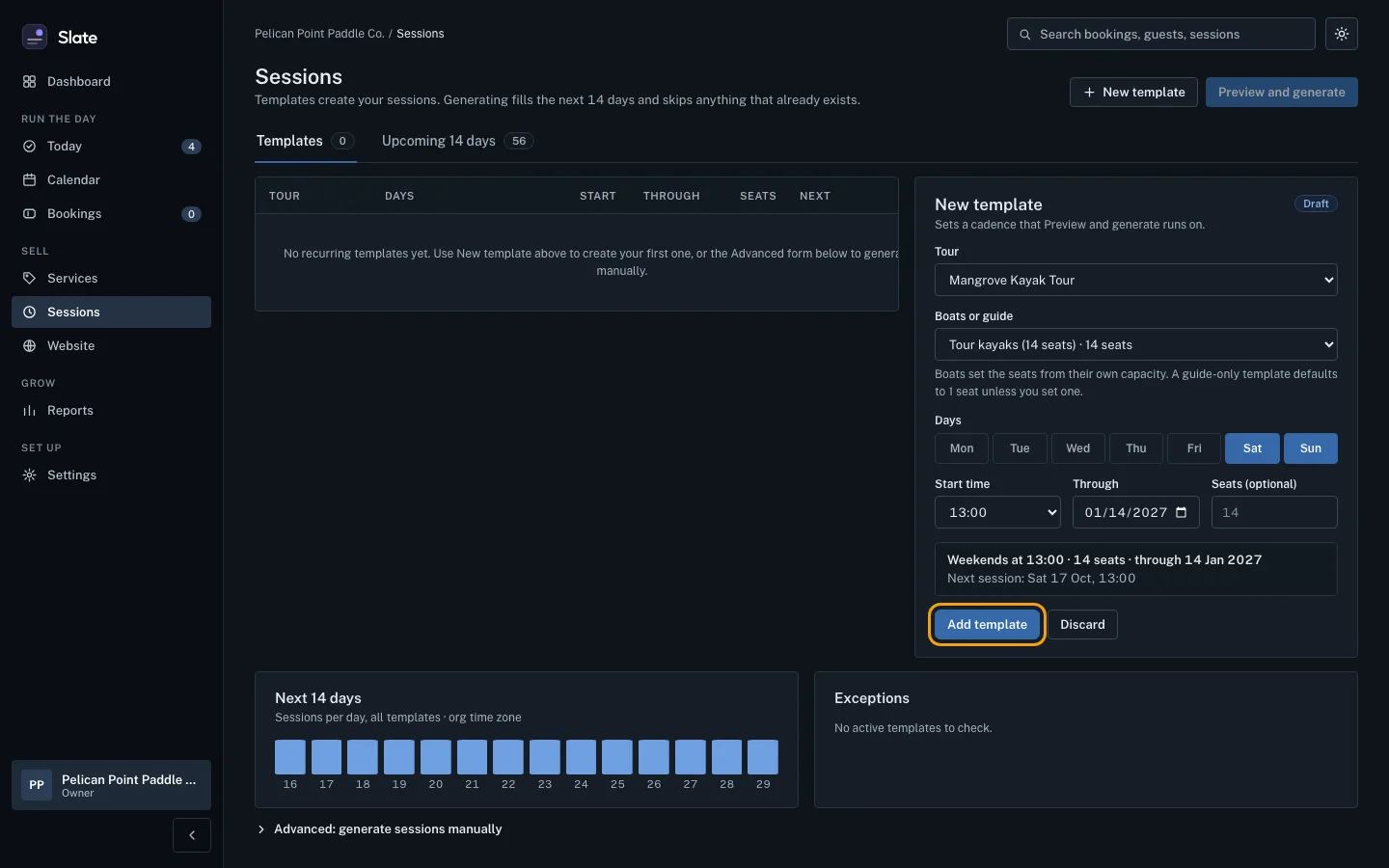This screenshot has width=1389, height=868.
Task: Toggle the Mon day button
Action: [x=962, y=448]
